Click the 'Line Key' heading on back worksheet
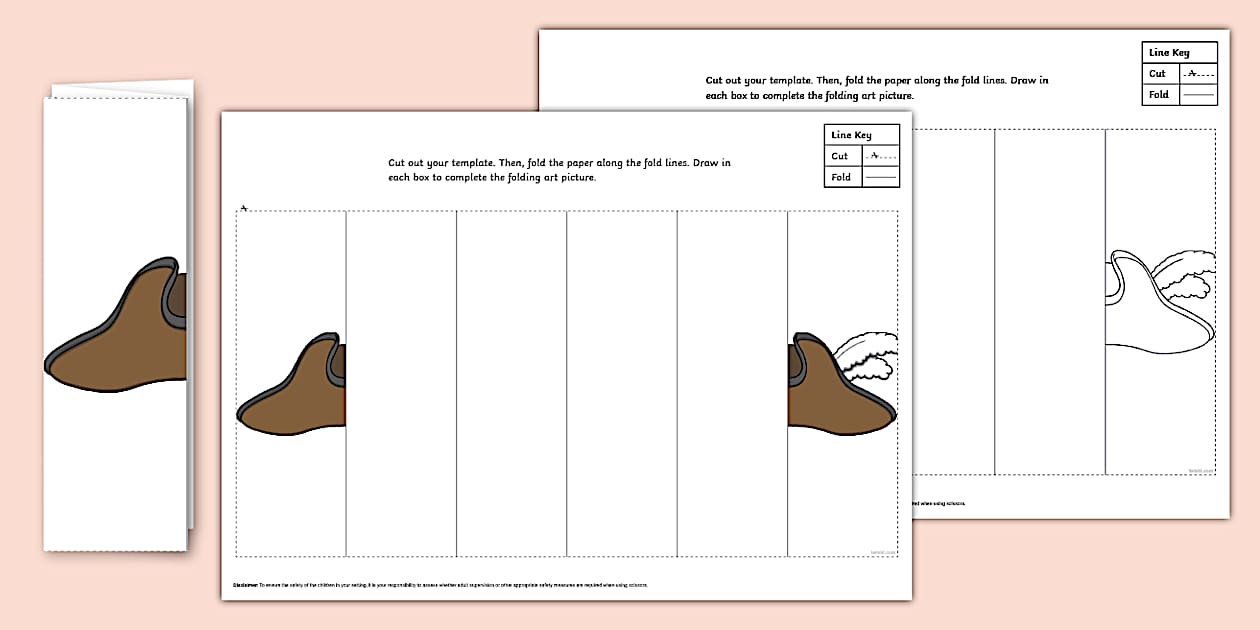 click(x=1169, y=52)
